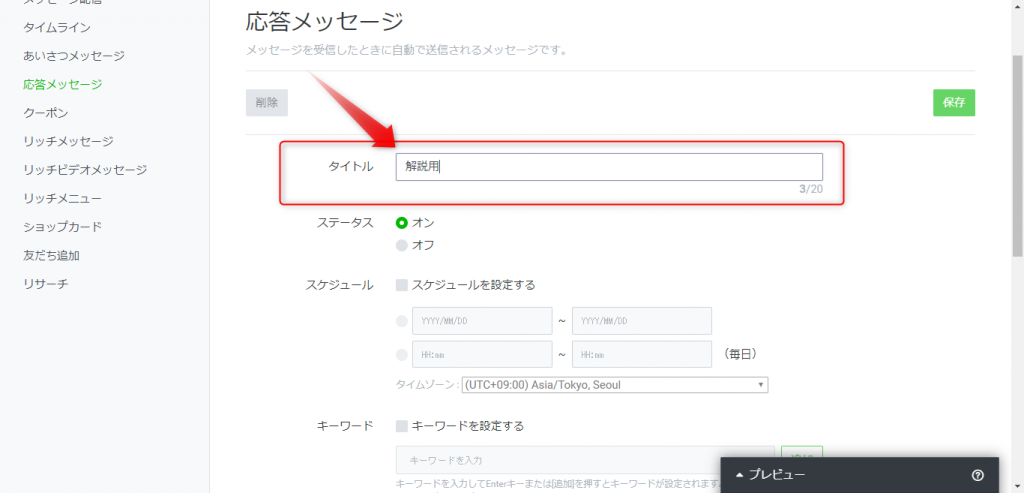This screenshot has width=1024, height=493.
Task: Click the green 保存 button
Action: click(953, 103)
